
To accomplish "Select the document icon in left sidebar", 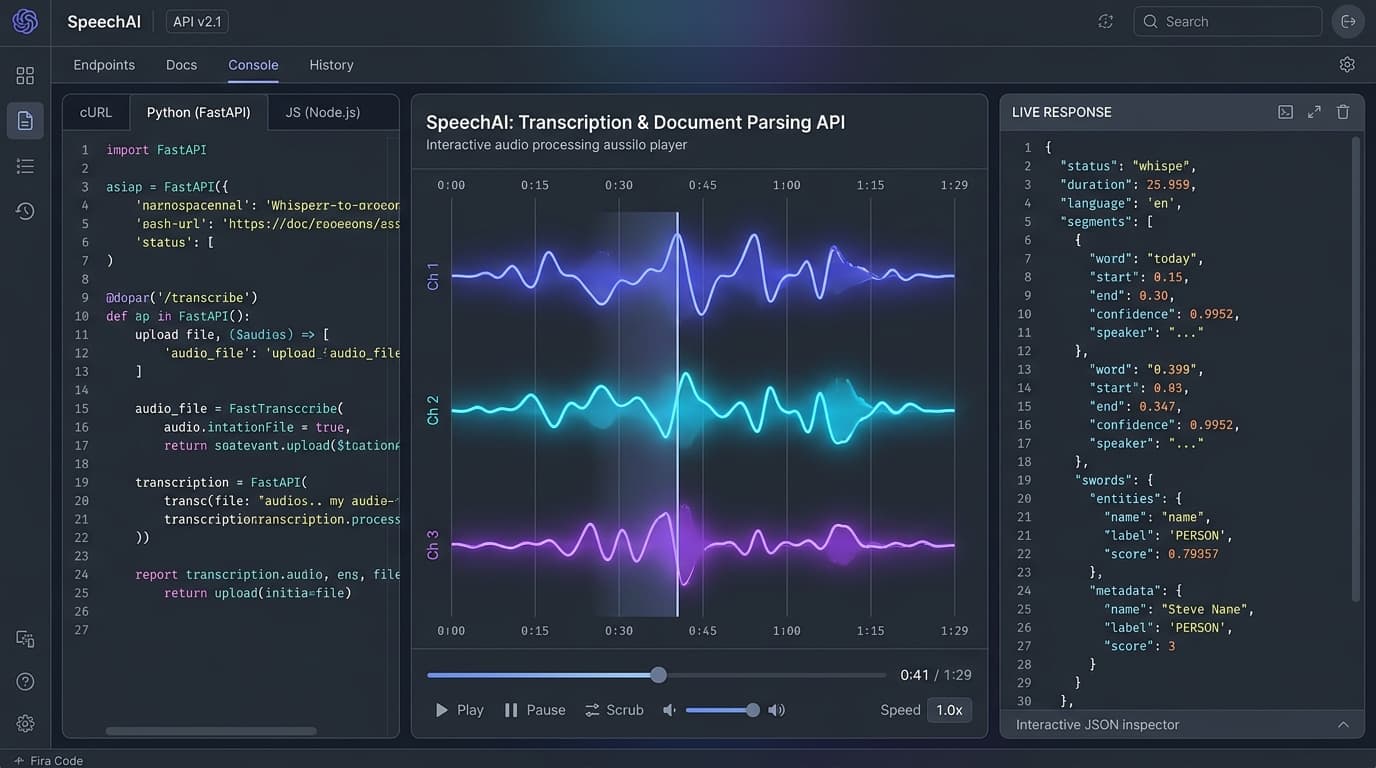I will [x=25, y=121].
